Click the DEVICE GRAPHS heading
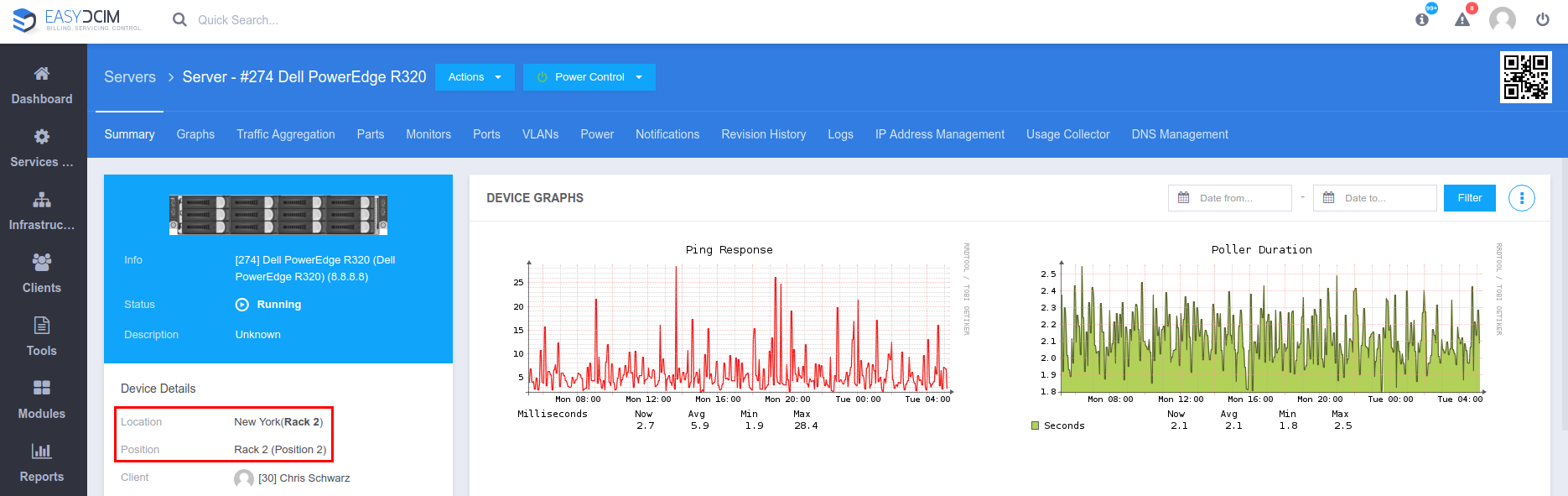1568x496 pixels. 535,198
